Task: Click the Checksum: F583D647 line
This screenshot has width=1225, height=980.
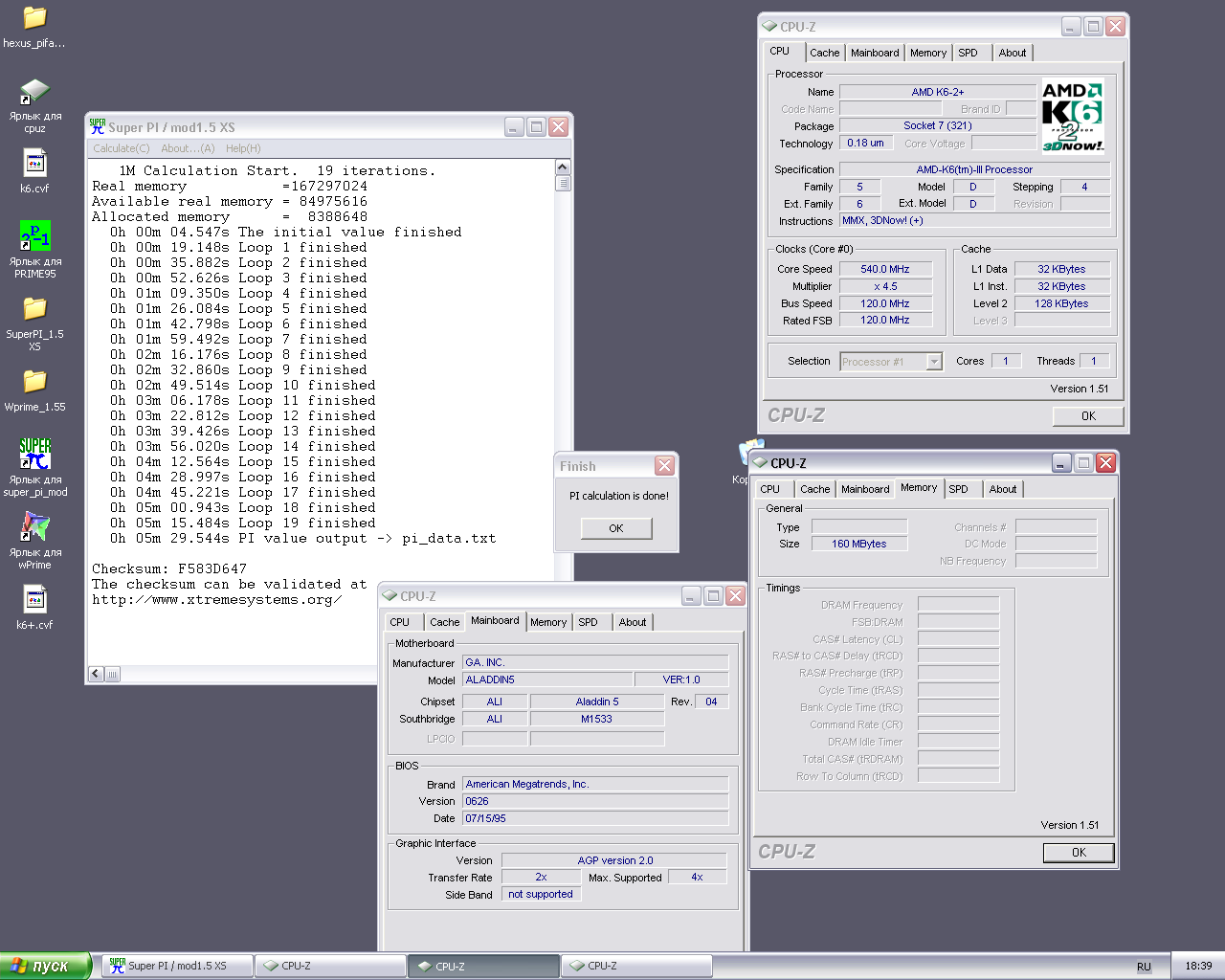Action: [x=169, y=568]
